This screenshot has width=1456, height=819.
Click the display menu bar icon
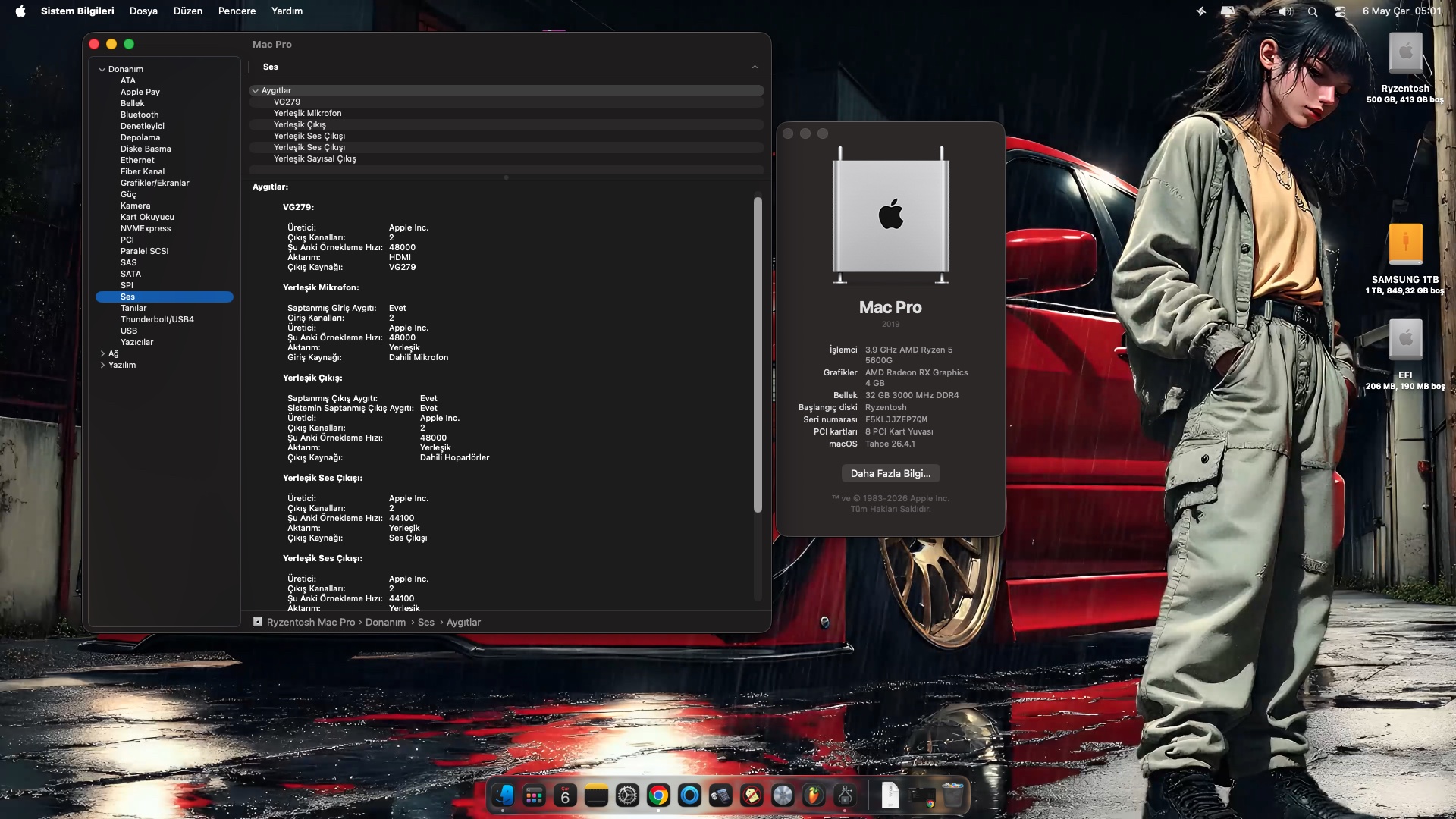(x=1228, y=11)
